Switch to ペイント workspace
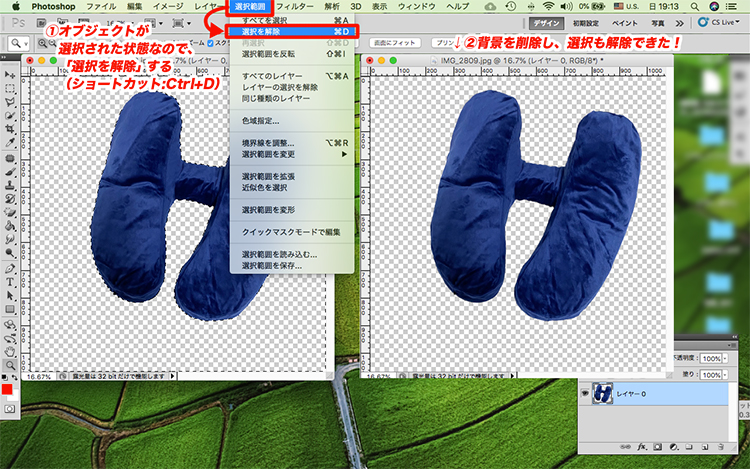 click(625, 23)
